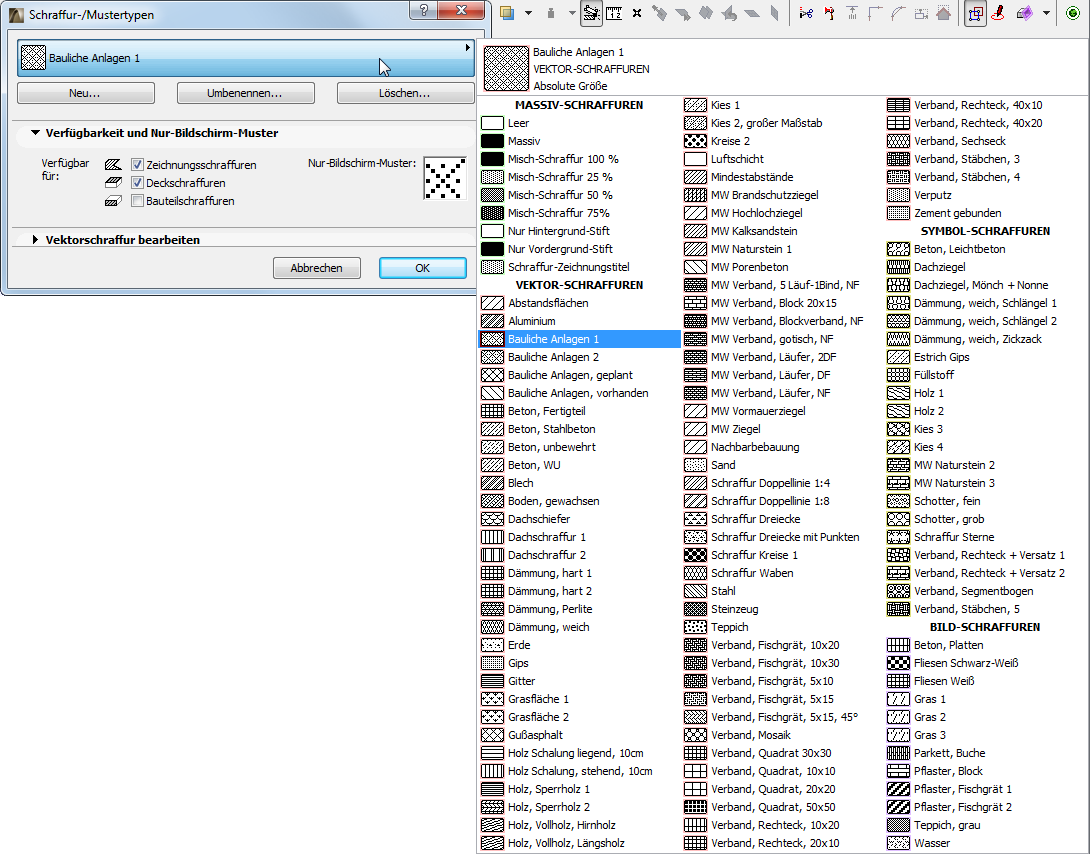Select Verband, Segmentbogen symbol fill

pos(985,591)
